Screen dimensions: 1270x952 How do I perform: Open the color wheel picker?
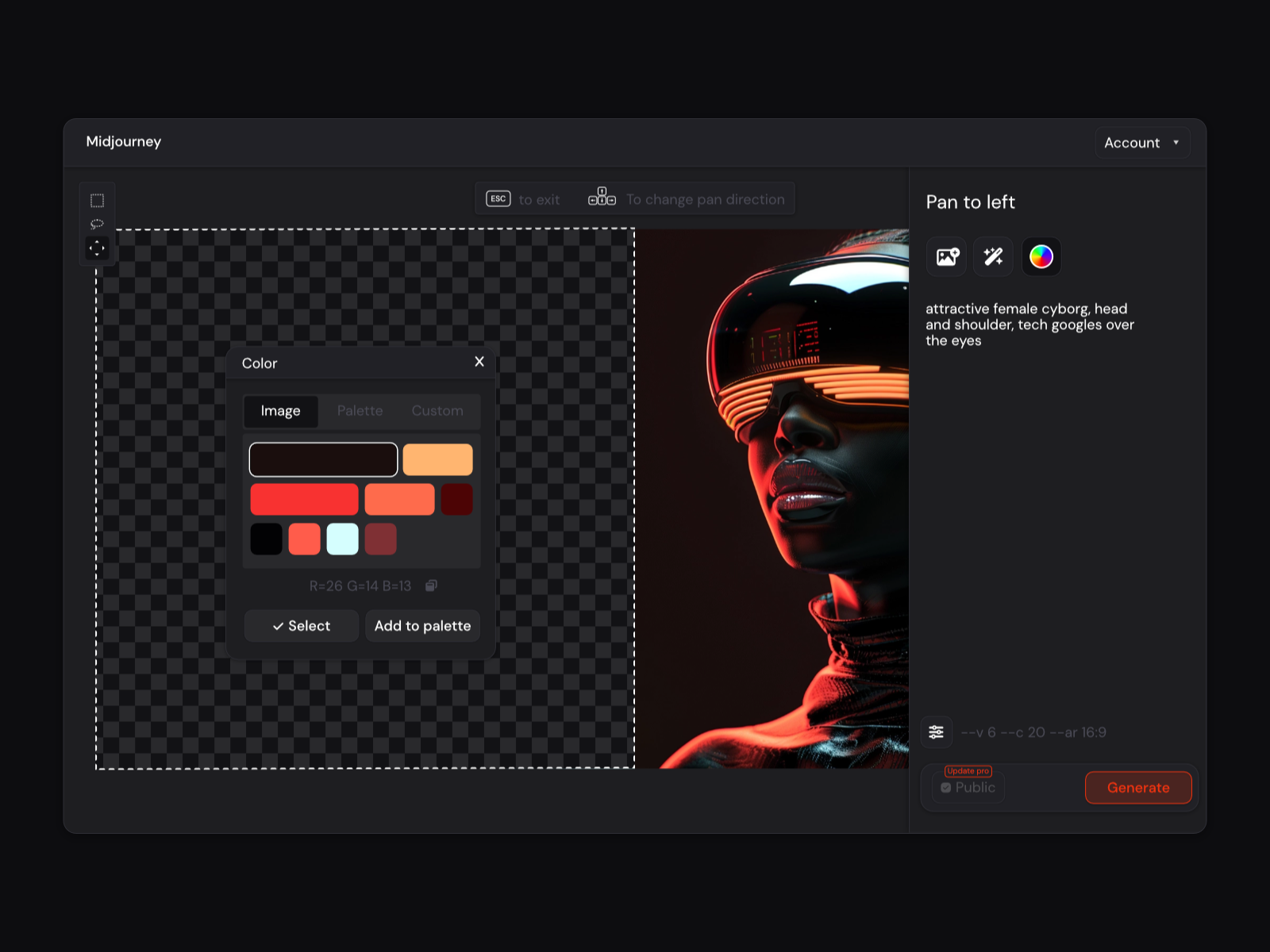coord(1041,256)
